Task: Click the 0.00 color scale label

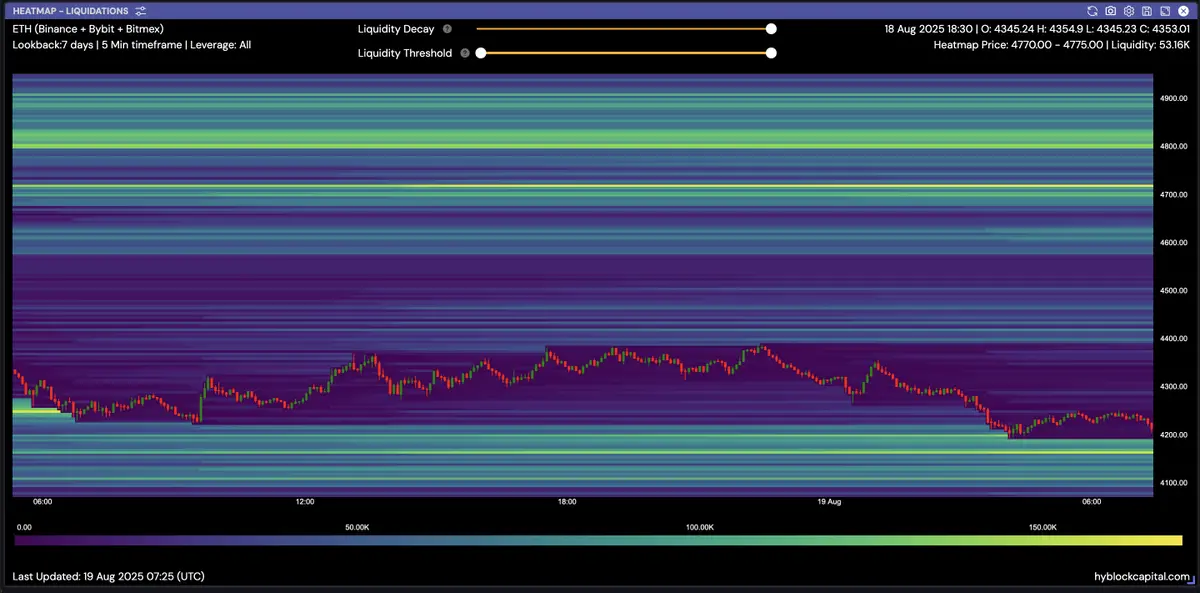Action: coord(25,527)
